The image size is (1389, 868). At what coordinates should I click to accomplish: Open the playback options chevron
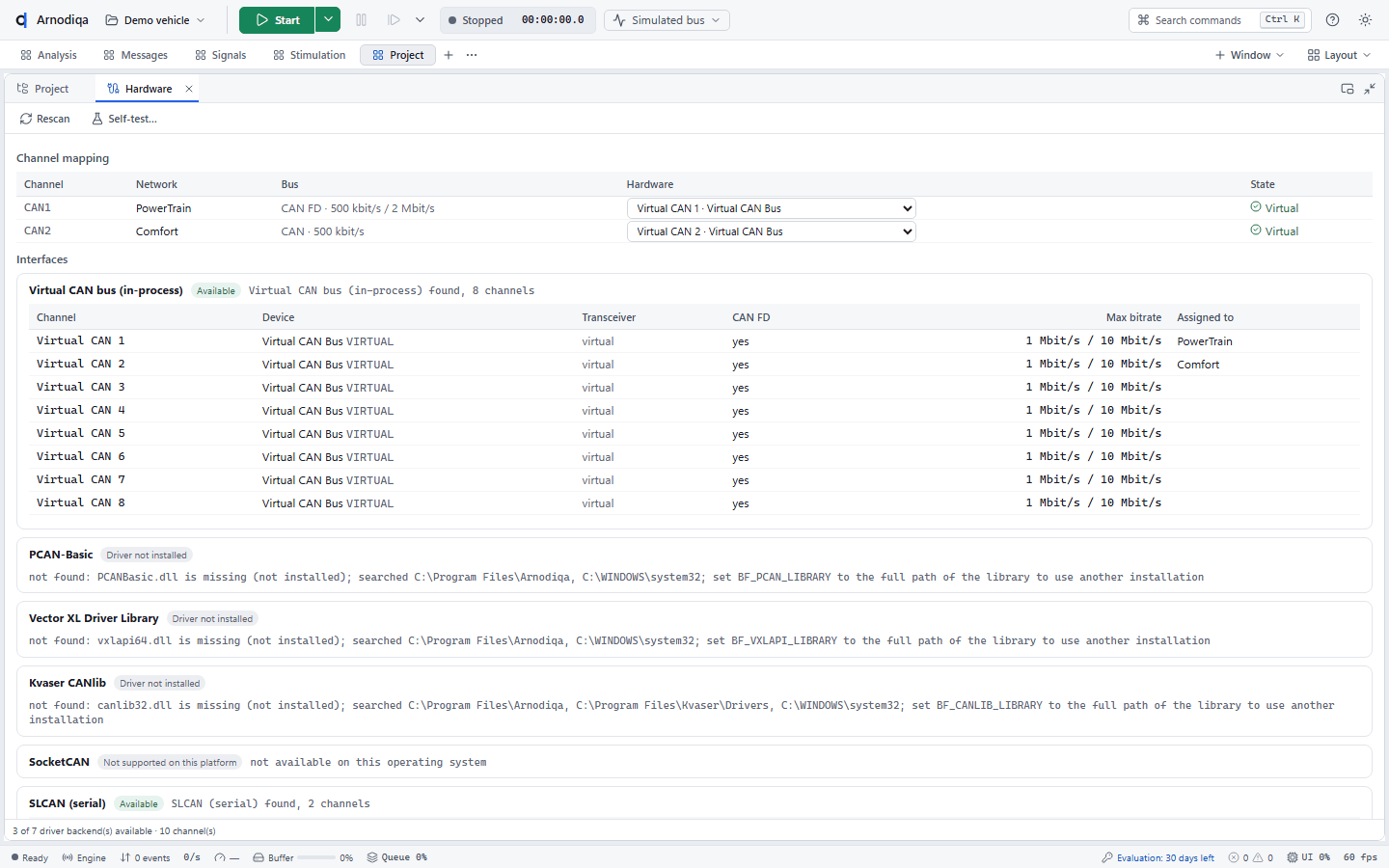(x=420, y=20)
